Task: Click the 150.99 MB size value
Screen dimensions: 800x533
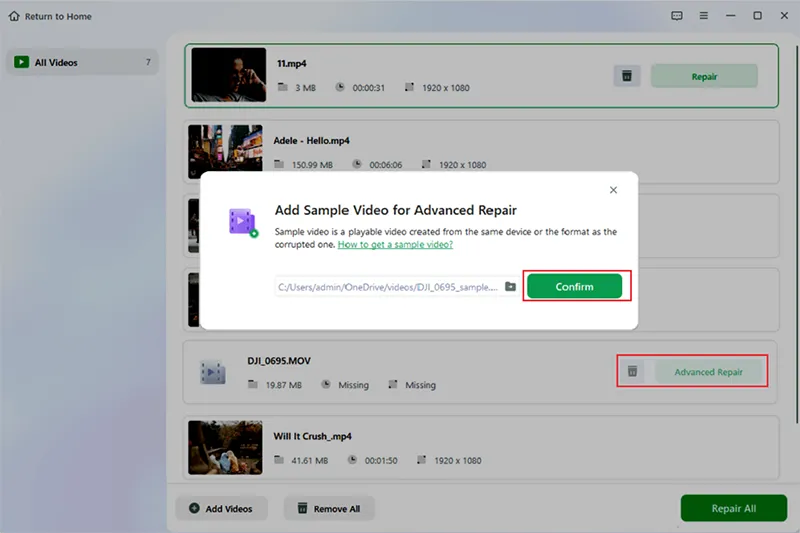Action: (x=312, y=165)
